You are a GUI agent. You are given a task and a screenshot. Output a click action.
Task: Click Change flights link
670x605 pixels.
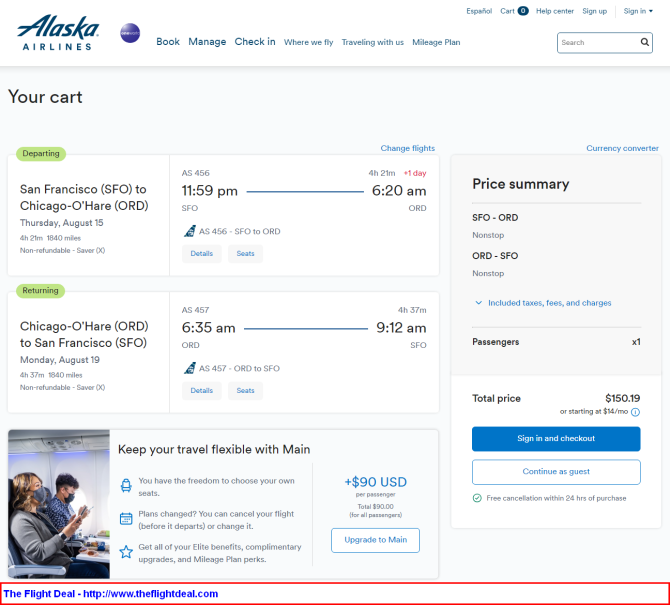(x=408, y=148)
